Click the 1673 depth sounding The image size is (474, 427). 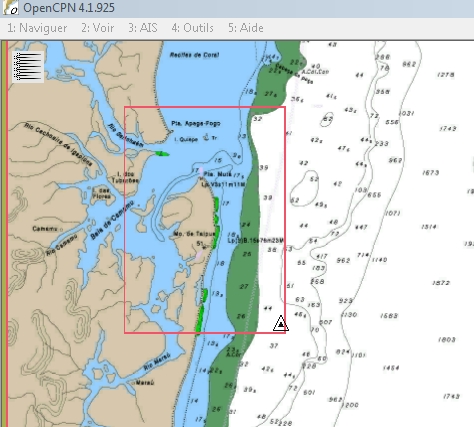click(430, 173)
